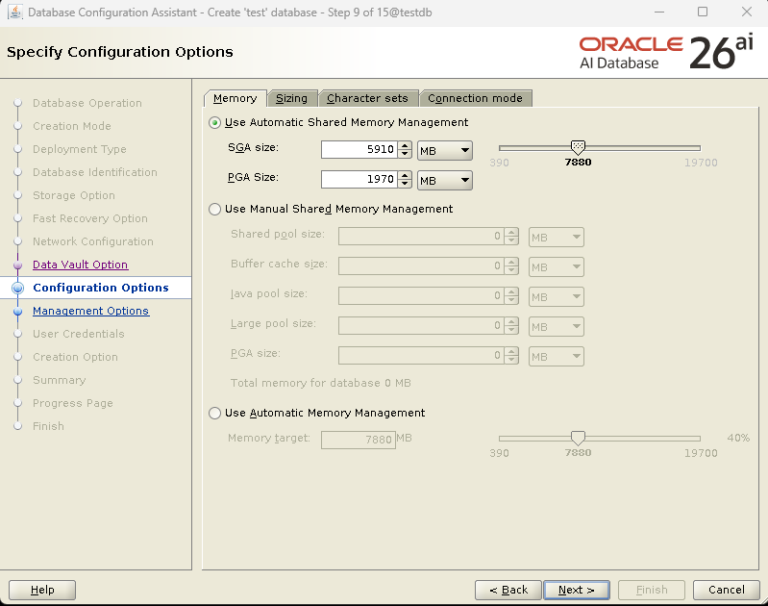Click the Java pool size field
The width and height of the screenshot is (768, 606).
(421, 296)
